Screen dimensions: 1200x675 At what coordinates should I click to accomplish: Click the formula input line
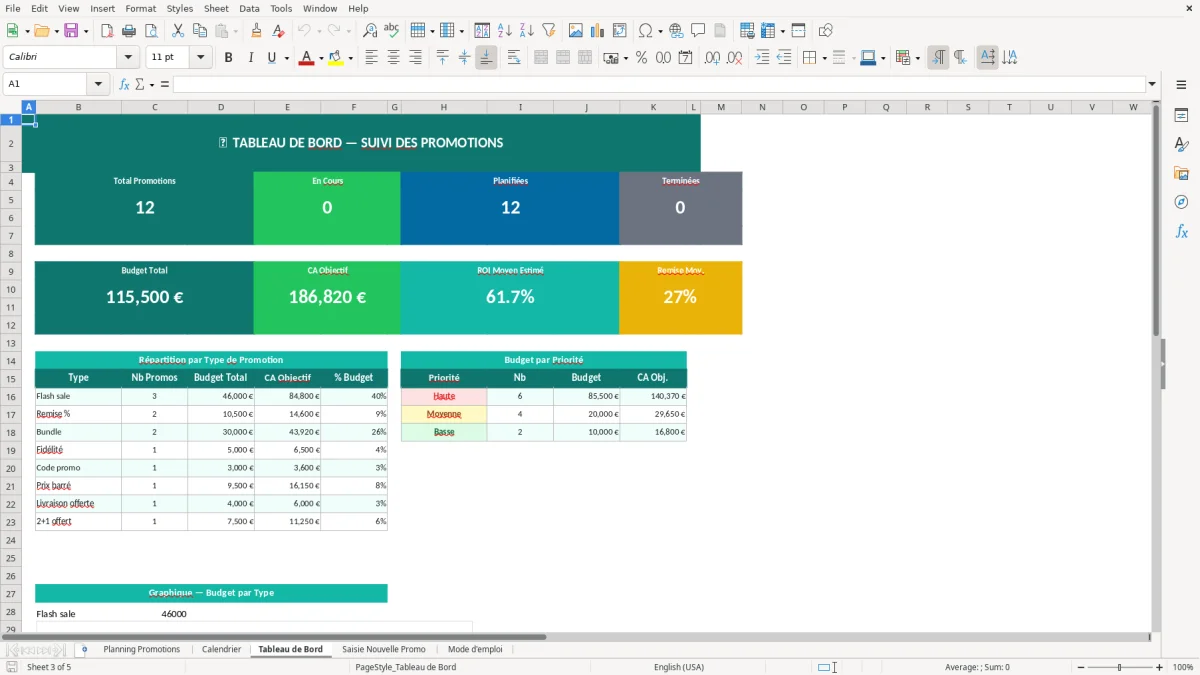658,84
